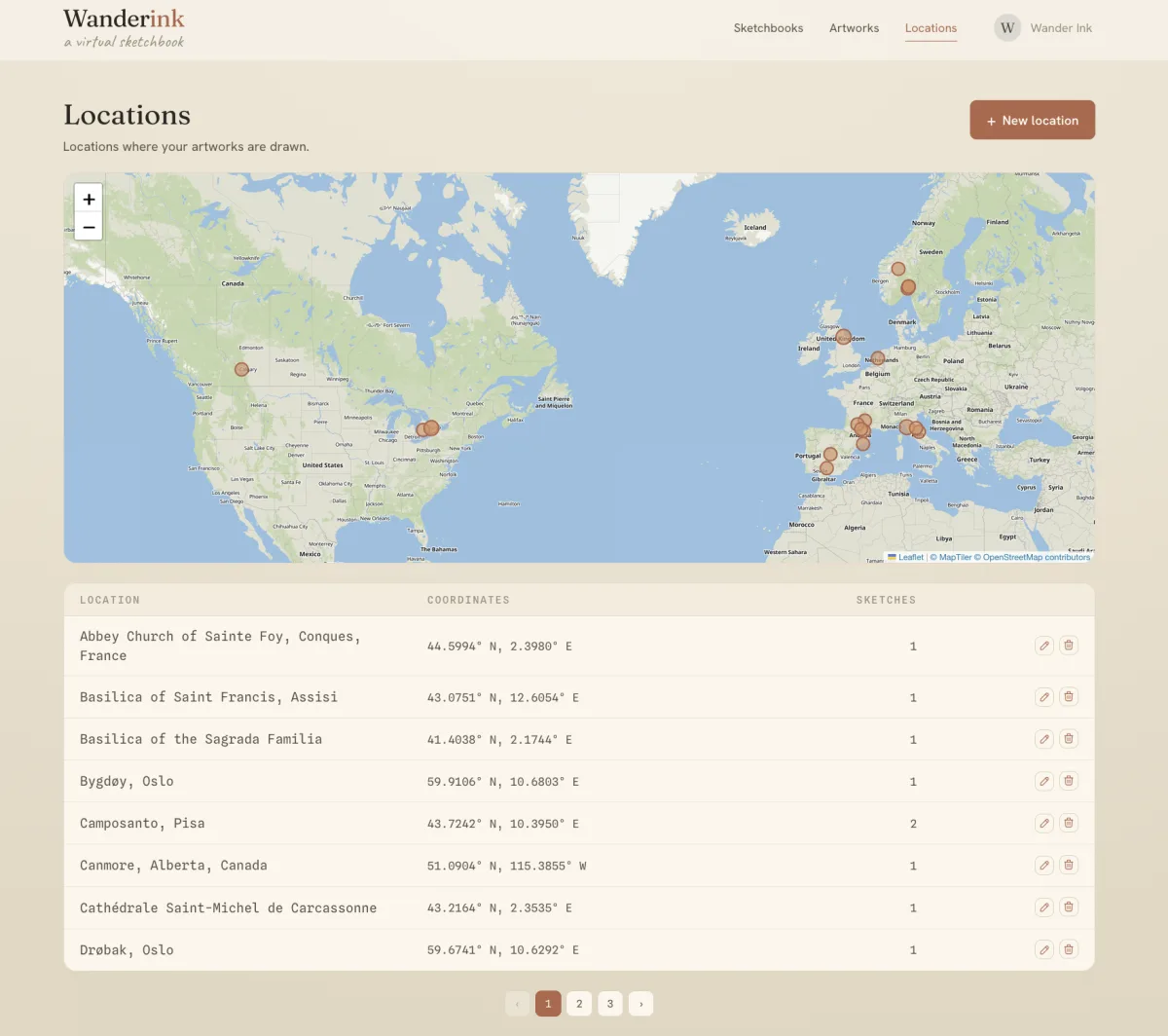This screenshot has width=1168, height=1036.
Task: Zoom out on the map
Action: click(89, 227)
